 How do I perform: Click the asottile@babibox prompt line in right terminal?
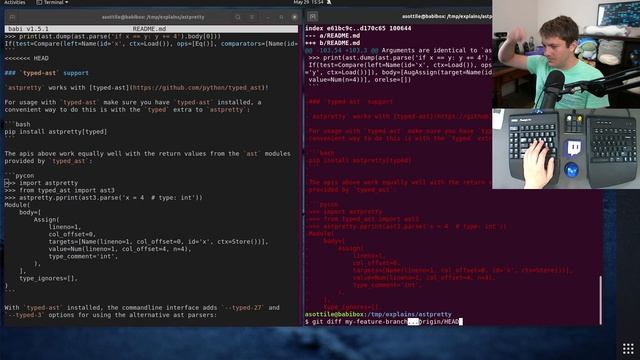[378, 315]
